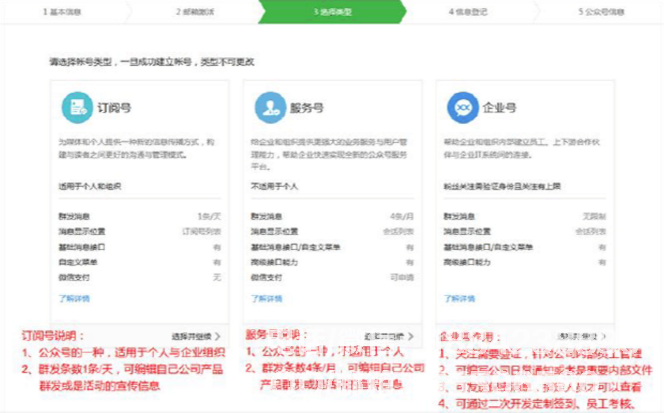Click the 无限制 群发消息 value
The height and width of the screenshot is (413, 664).
pos(594,216)
